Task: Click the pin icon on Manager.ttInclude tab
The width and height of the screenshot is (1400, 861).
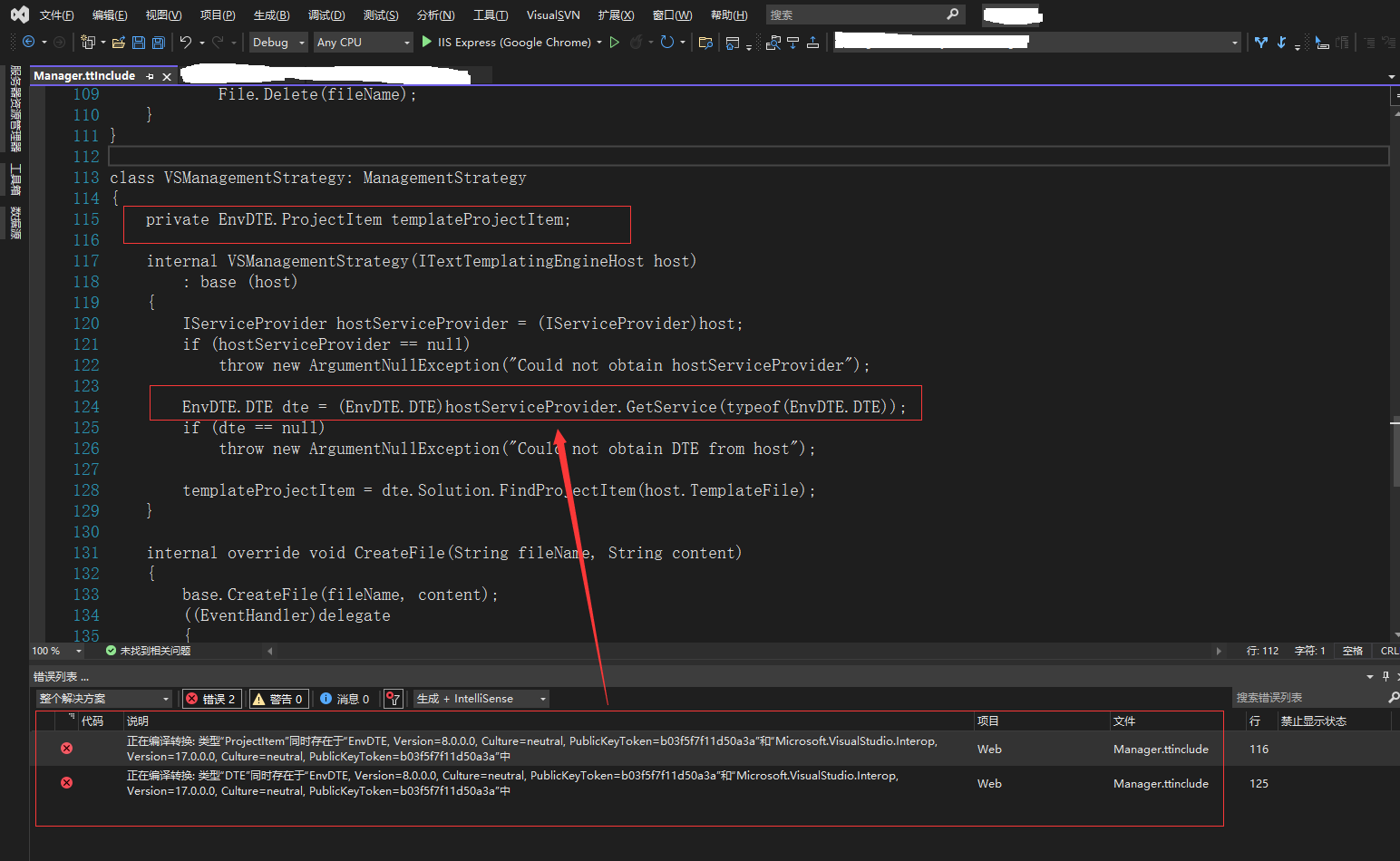Action: click(151, 75)
